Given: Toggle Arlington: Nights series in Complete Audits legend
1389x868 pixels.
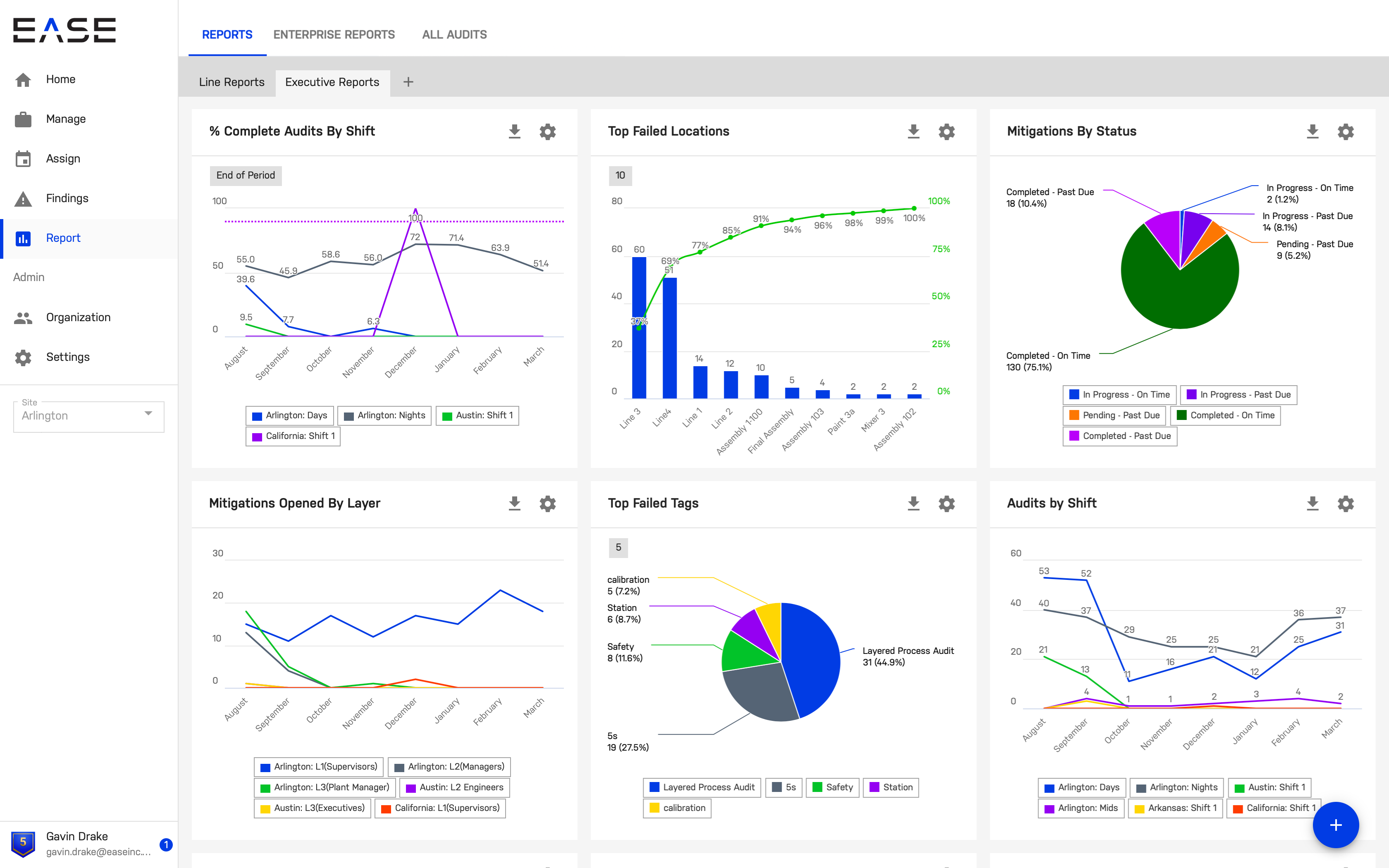Looking at the screenshot, I should pos(384,415).
